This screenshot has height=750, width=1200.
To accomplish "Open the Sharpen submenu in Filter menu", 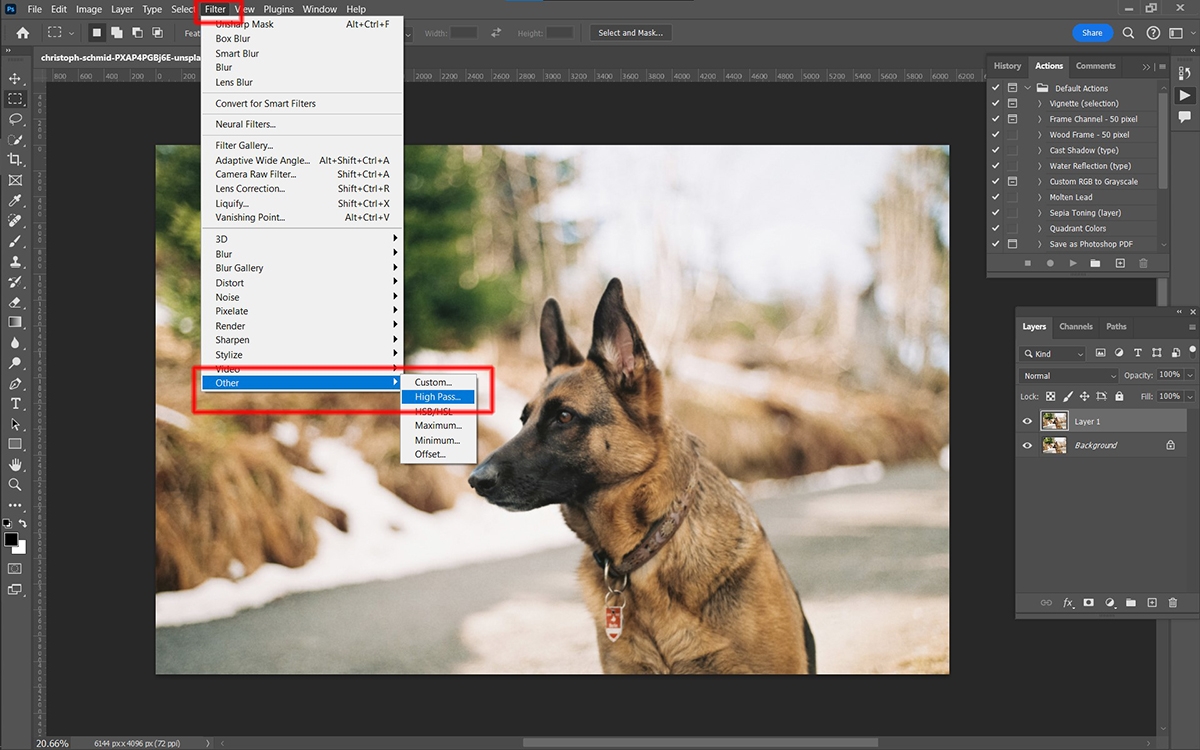I will coord(302,340).
